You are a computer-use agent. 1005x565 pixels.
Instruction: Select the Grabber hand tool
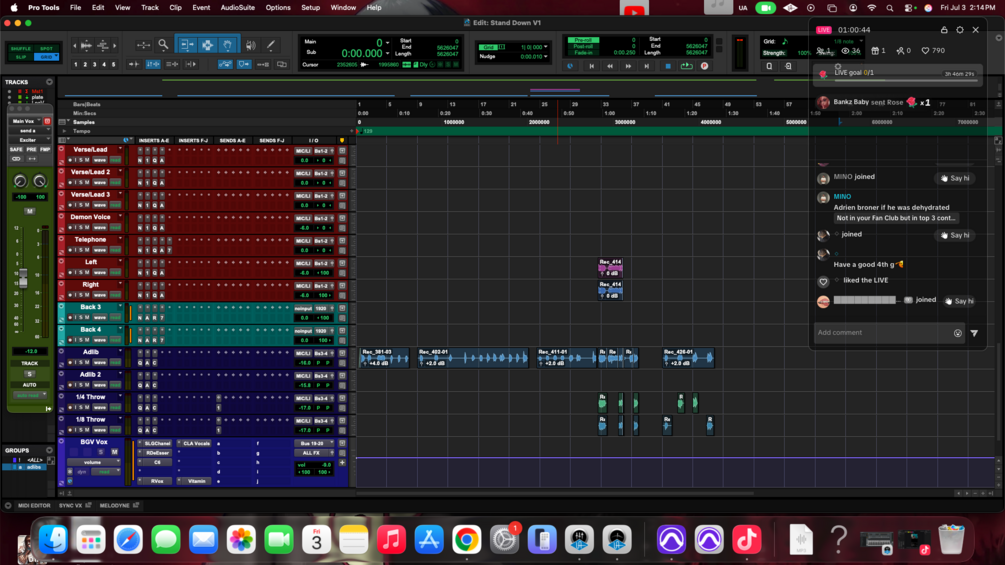click(228, 45)
